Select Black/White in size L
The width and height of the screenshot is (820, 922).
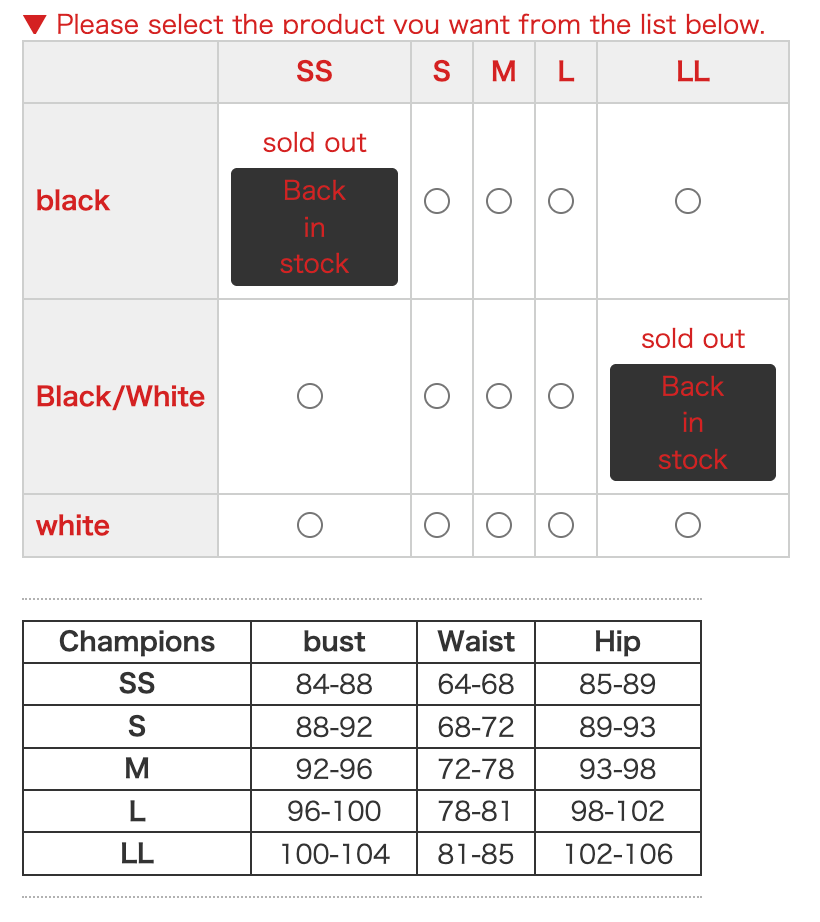coord(561,397)
